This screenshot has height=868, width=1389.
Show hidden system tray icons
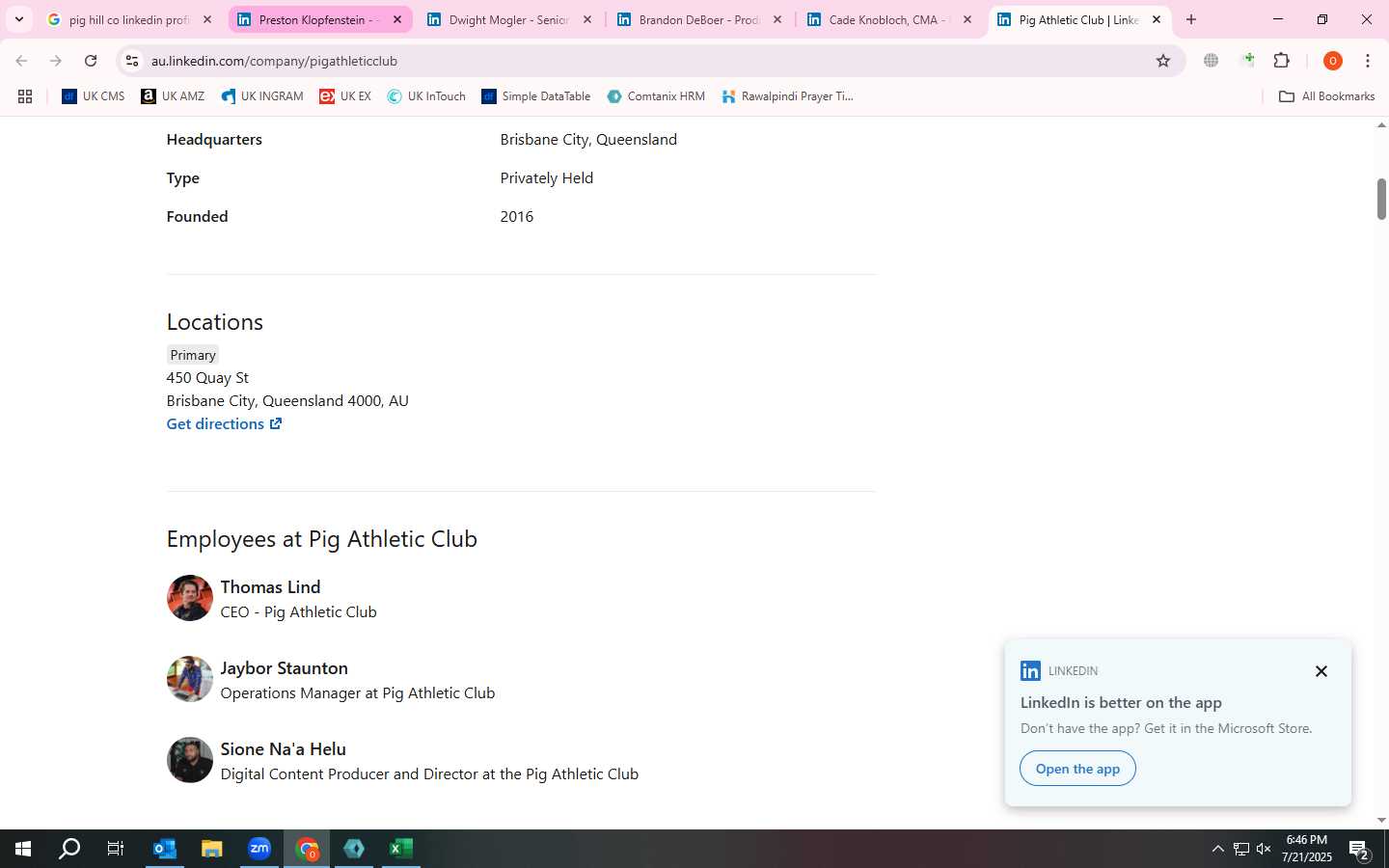pos(1217,849)
